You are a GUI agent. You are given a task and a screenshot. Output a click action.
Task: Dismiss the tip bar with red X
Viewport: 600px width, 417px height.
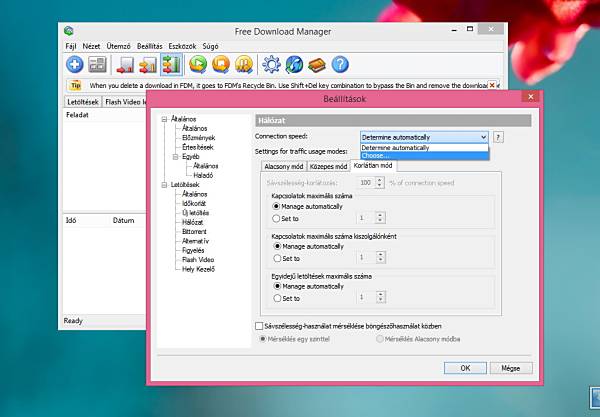pos(492,85)
